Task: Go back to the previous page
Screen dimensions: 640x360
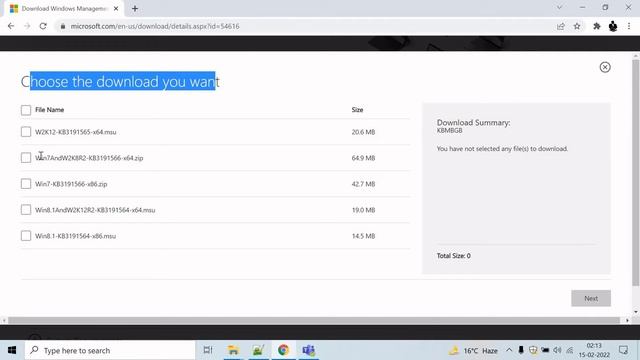Action: pos(11,26)
